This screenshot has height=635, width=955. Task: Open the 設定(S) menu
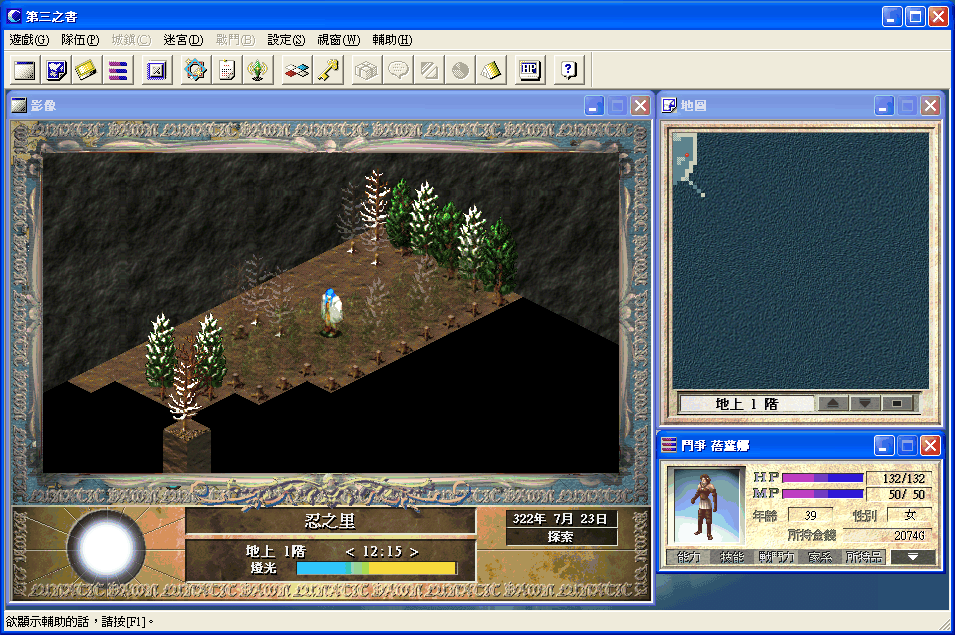pyautogui.click(x=286, y=40)
